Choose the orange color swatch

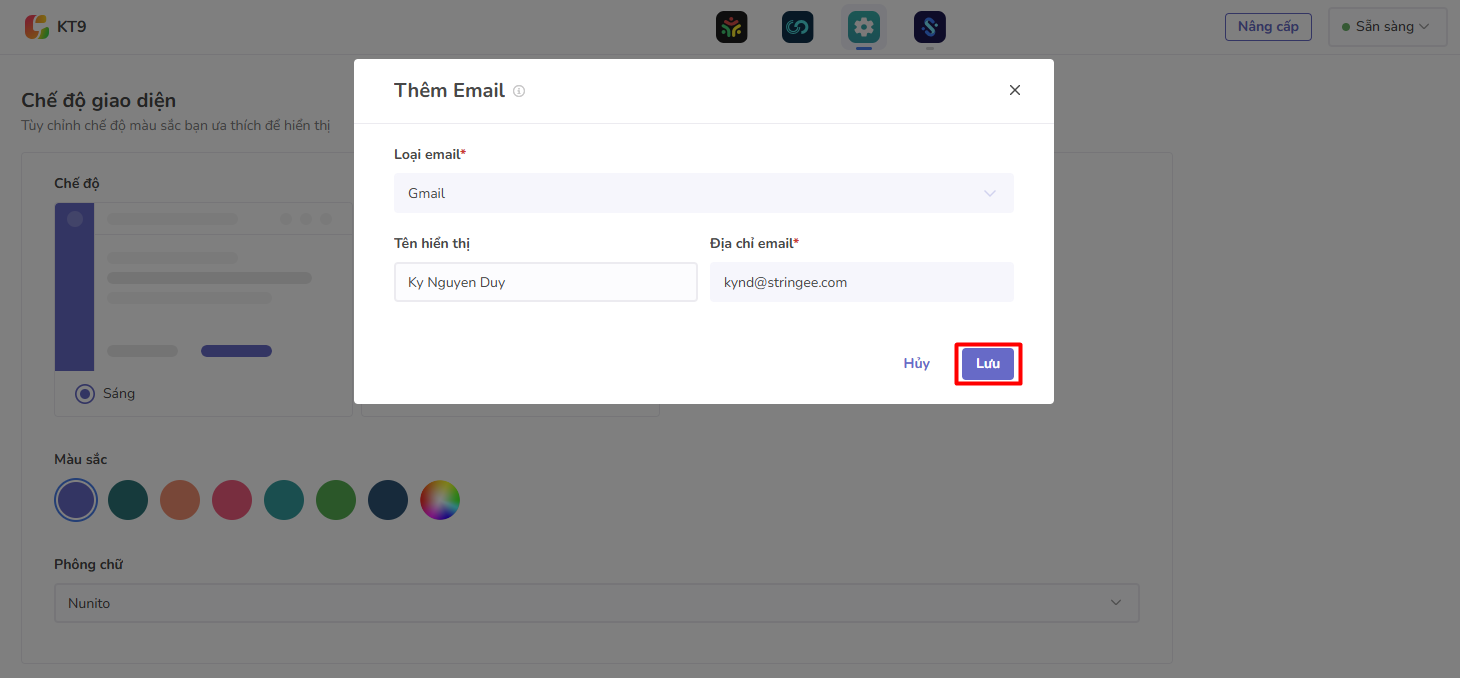click(x=180, y=500)
